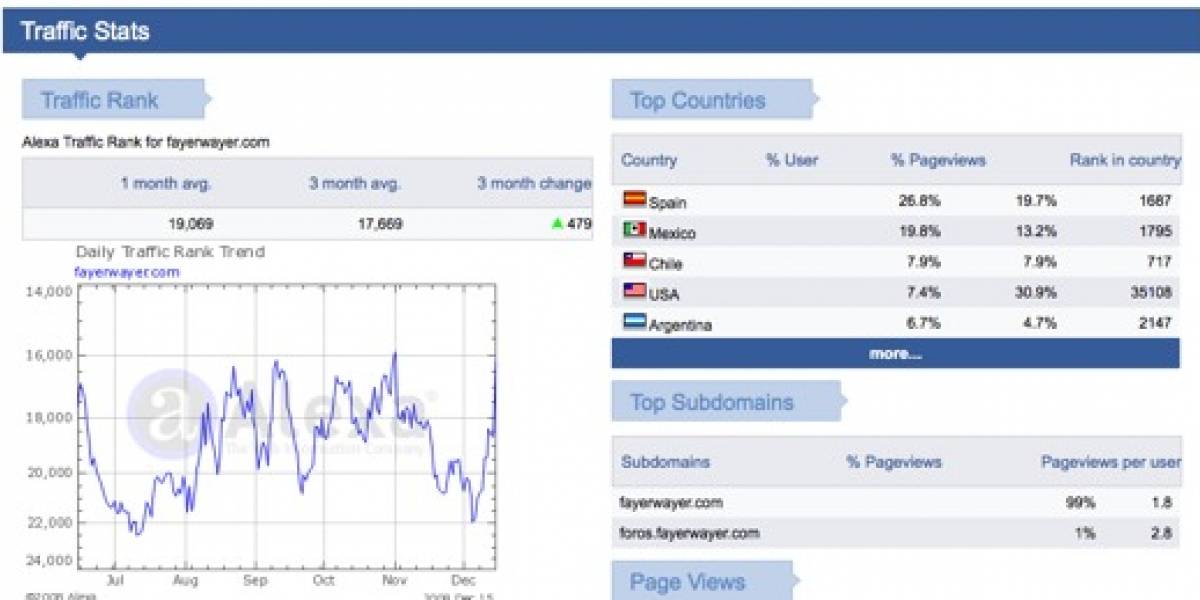Open the more... countries bar
Image resolution: width=1200 pixels, height=600 pixels.
click(x=895, y=354)
